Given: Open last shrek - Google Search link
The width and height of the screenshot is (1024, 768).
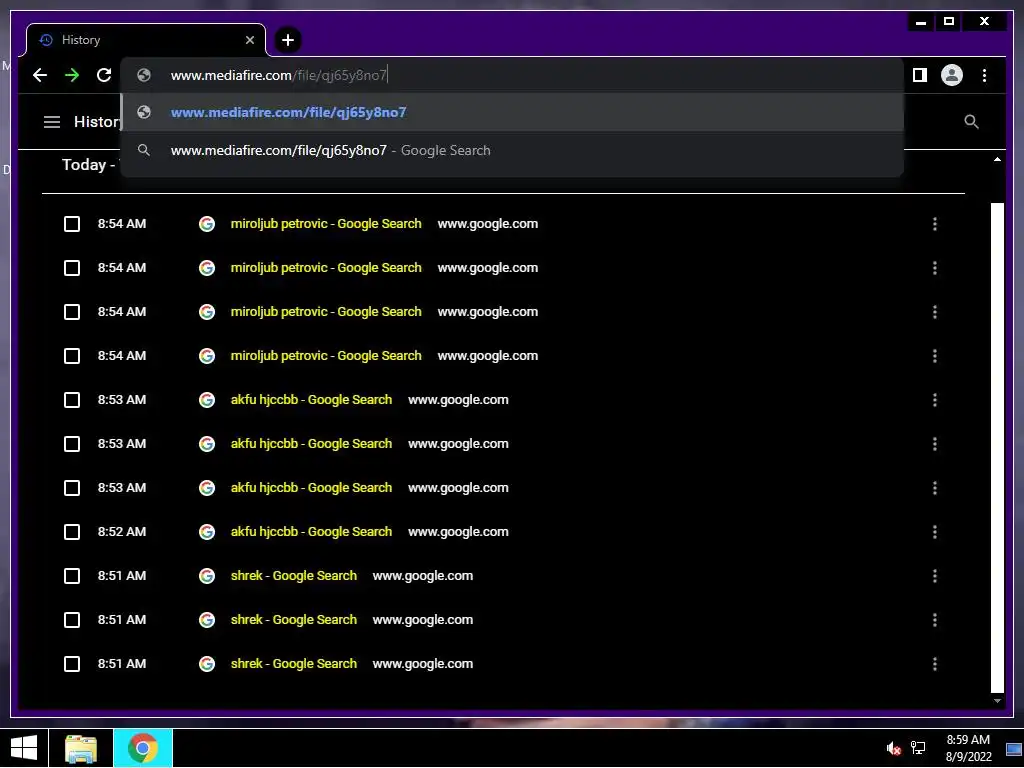Looking at the screenshot, I should tap(293, 664).
